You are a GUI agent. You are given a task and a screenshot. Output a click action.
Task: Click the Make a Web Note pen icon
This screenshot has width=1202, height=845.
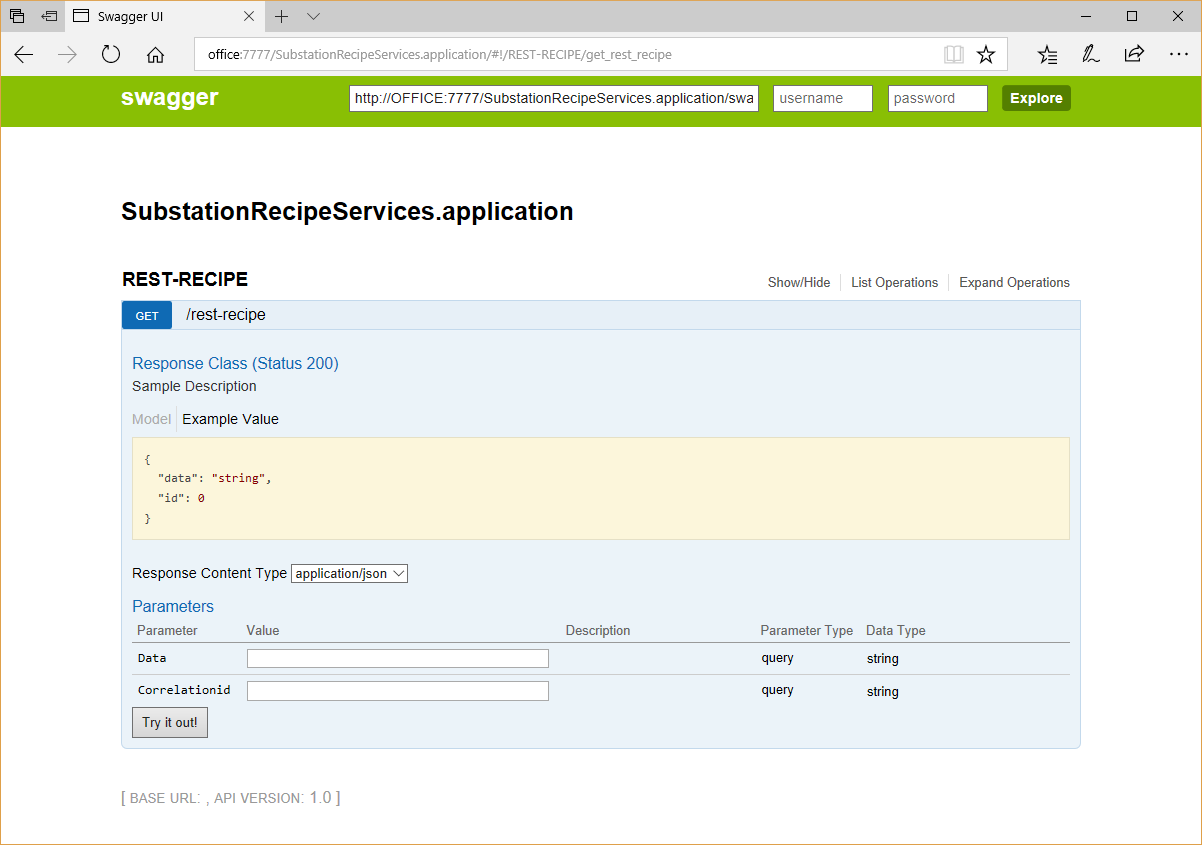(x=1091, y=55)
